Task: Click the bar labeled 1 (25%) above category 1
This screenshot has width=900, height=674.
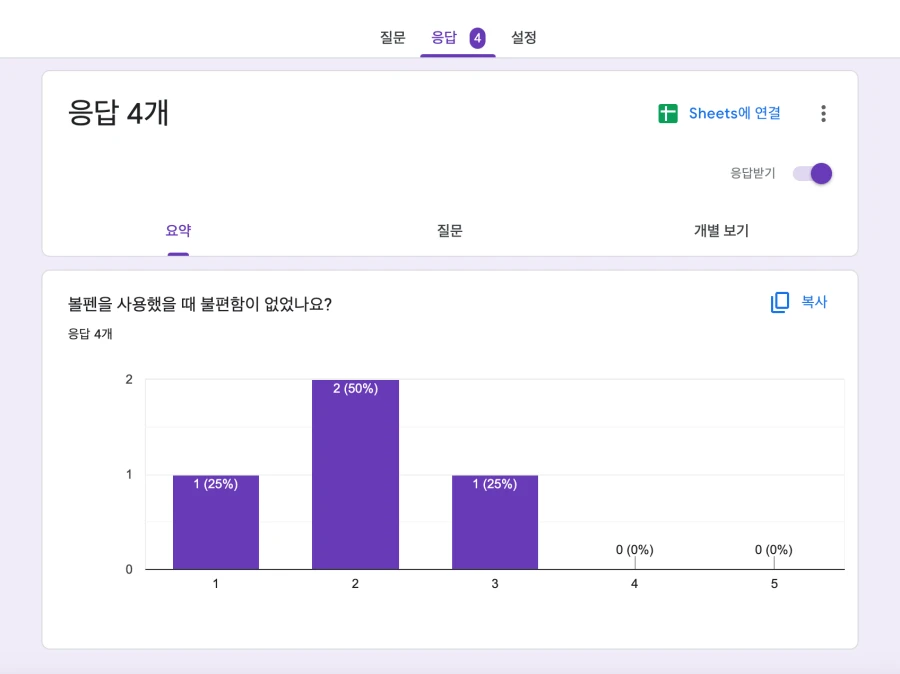Action: tap(215, 520)
